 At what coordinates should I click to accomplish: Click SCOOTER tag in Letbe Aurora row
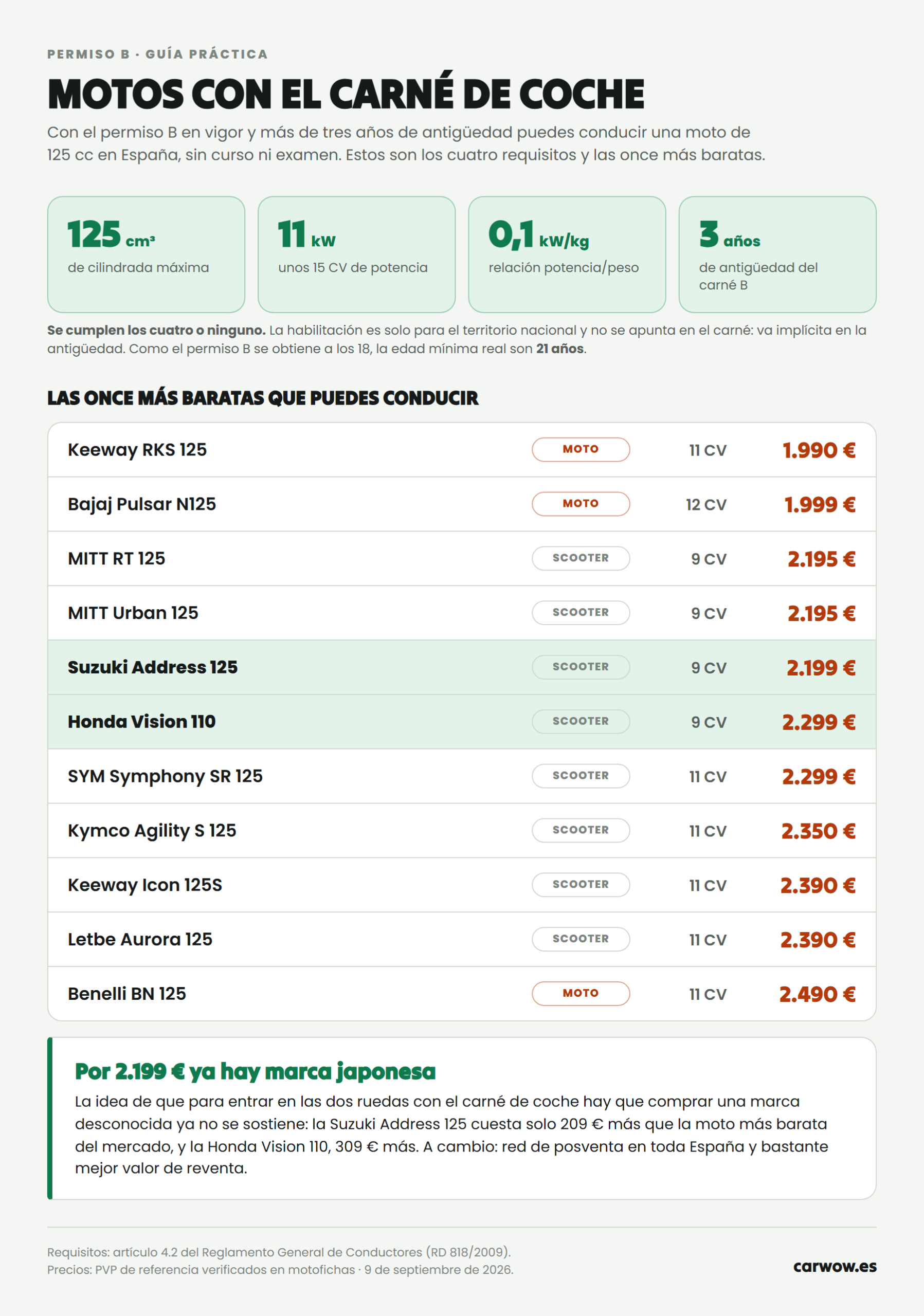(581, 939)
